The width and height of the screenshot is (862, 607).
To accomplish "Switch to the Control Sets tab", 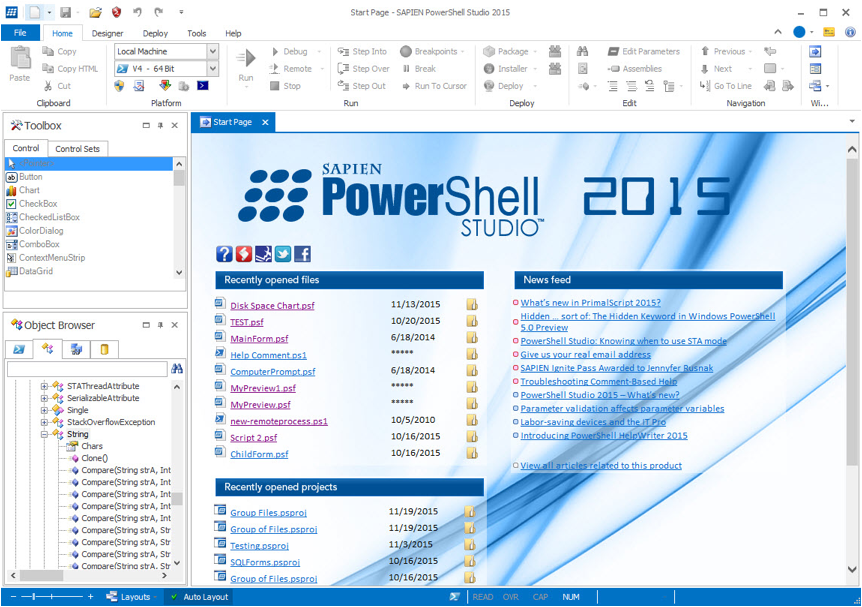I will (77, 149).
